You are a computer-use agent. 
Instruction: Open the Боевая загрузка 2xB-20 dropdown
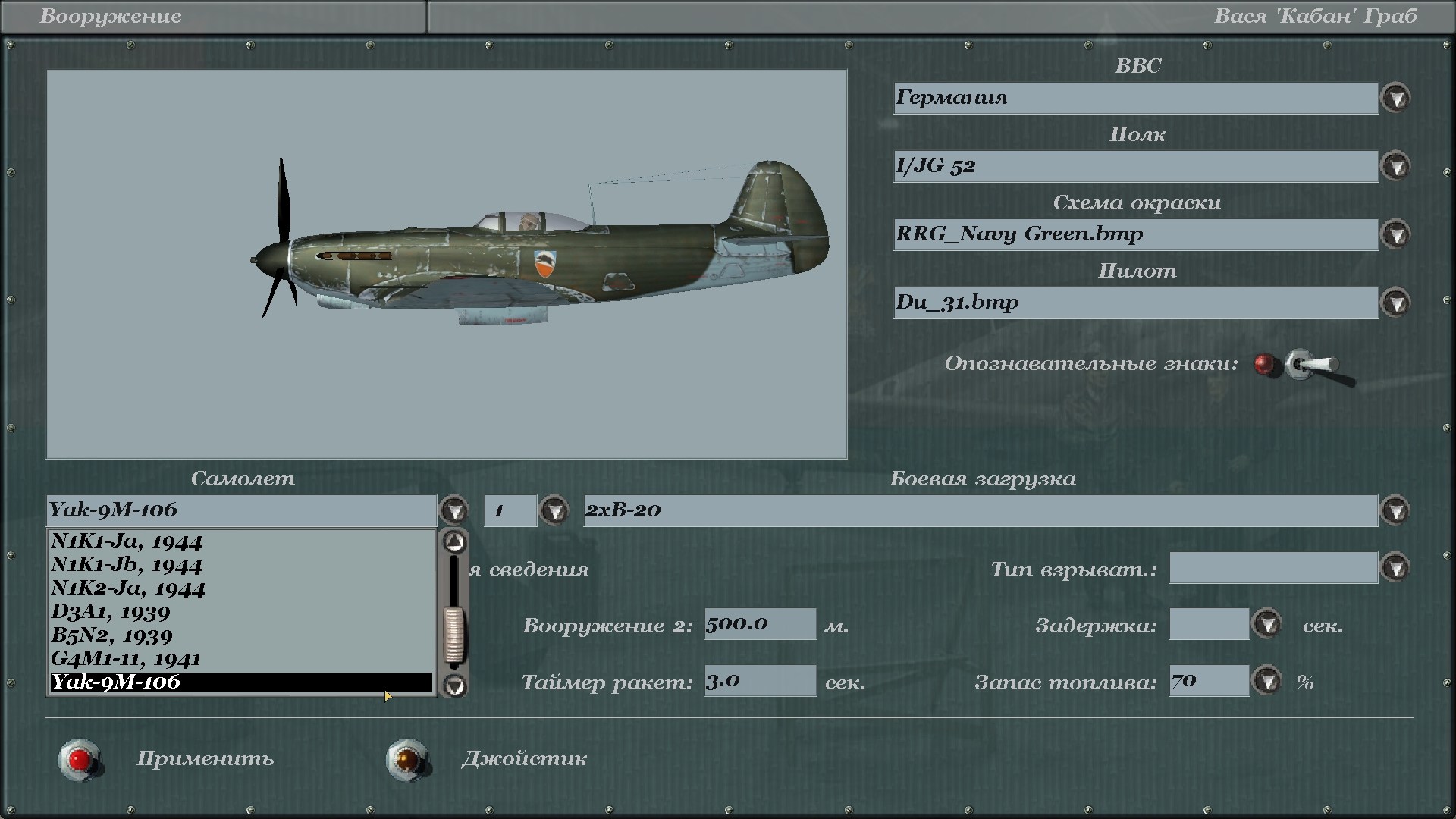[x=1395, y=510]
